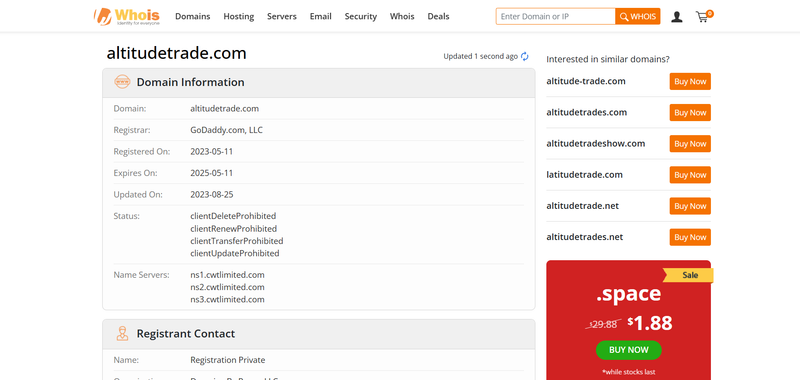800x380 pixels.
Task: Open the user account icon
Action: [677, 17]
